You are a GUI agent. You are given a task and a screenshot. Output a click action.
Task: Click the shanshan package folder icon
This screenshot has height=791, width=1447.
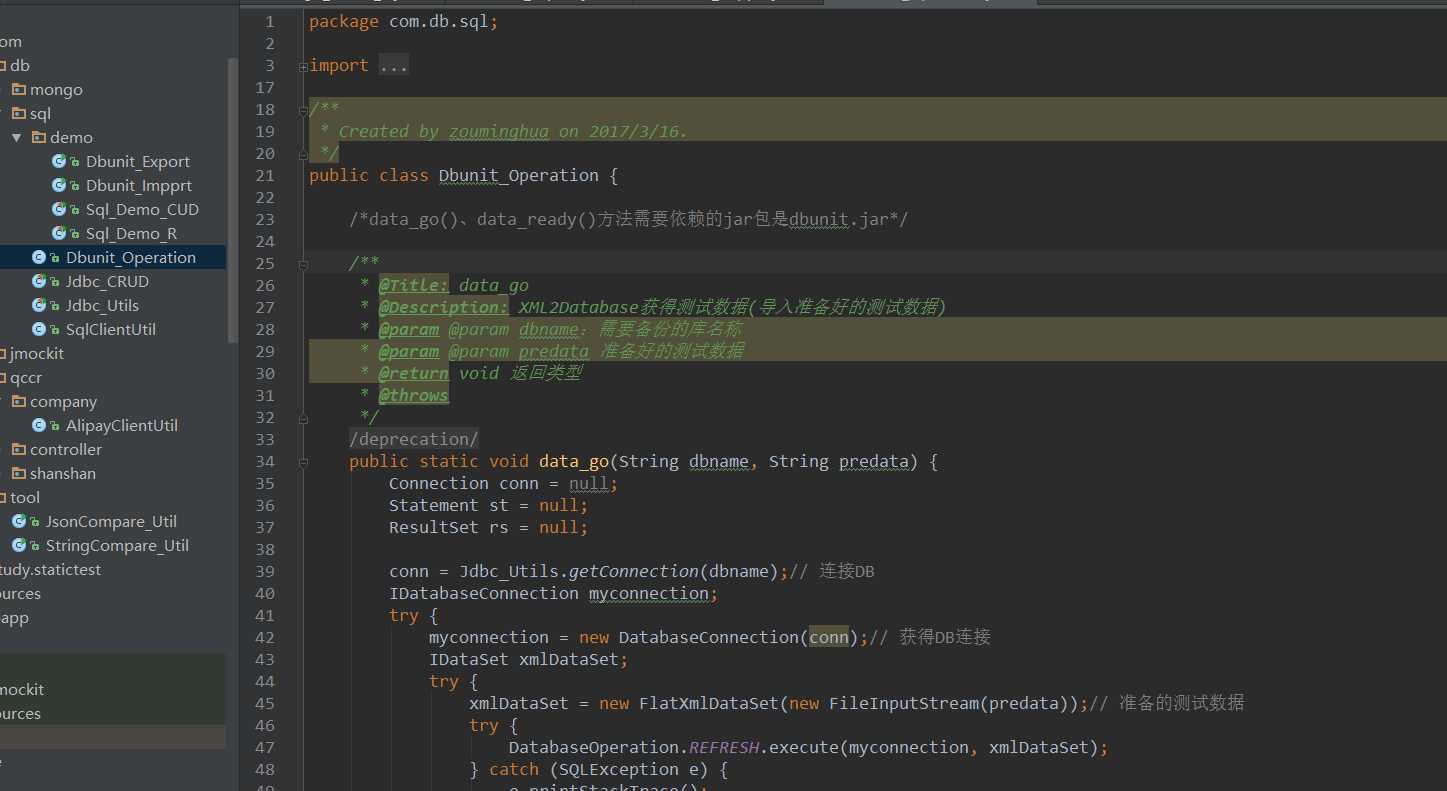[x=19, y=473]
